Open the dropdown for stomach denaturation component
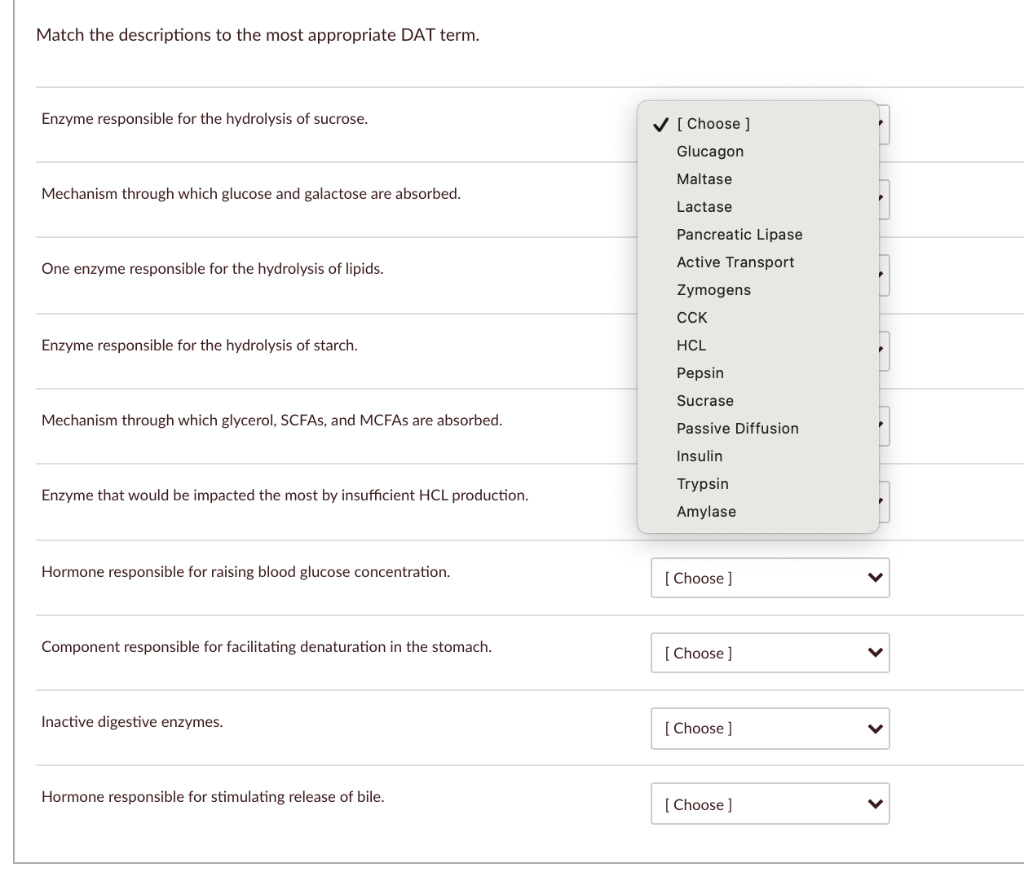 coord(770,653)
